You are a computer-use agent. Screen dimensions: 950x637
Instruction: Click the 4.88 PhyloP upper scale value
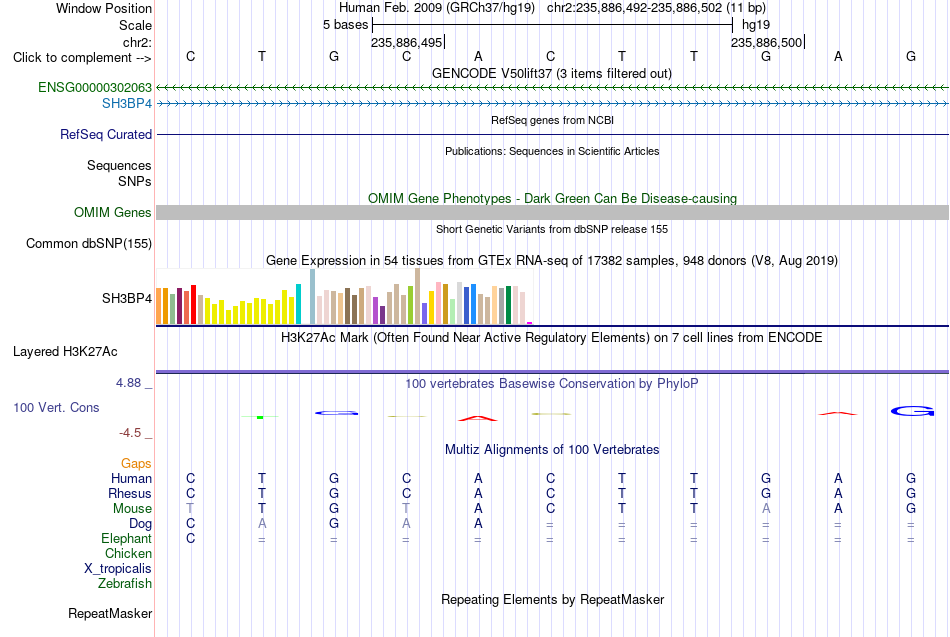tap(128, 383)
